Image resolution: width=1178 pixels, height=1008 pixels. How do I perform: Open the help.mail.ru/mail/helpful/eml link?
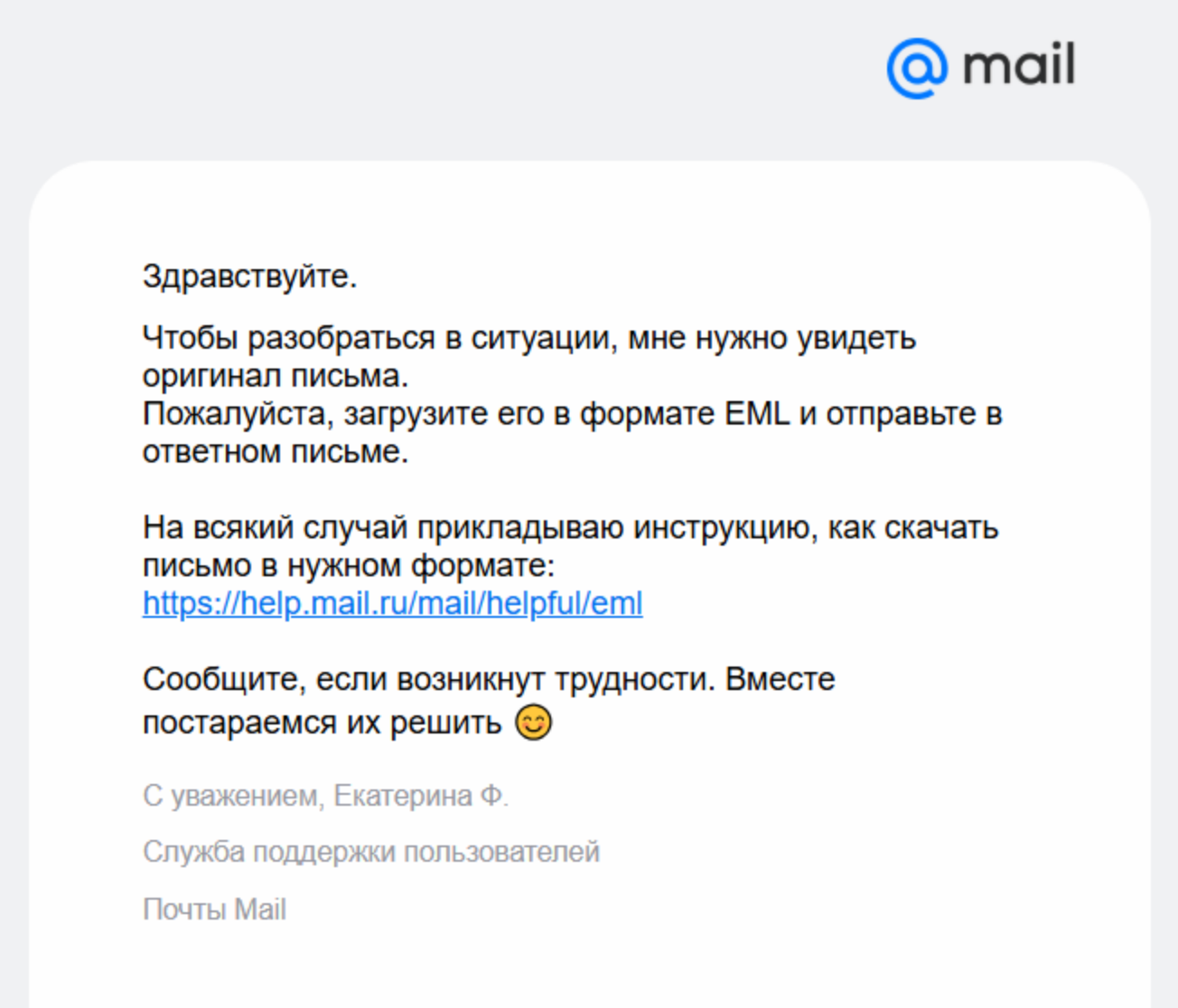pyautogui.click(x=392, y=603)
